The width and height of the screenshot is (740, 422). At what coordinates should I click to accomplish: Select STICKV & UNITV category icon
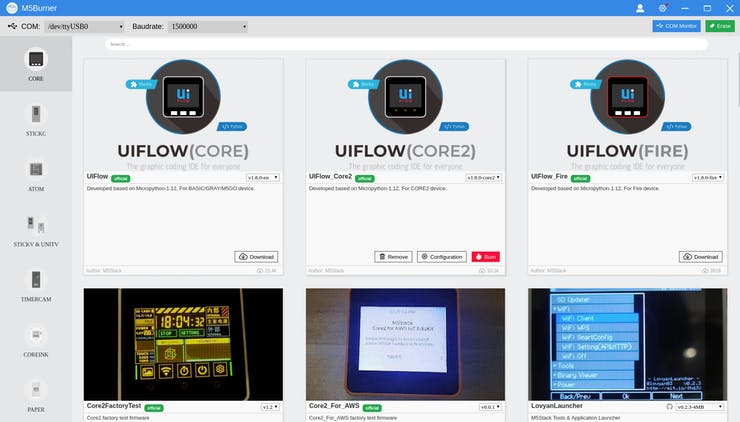coord(36,225)
